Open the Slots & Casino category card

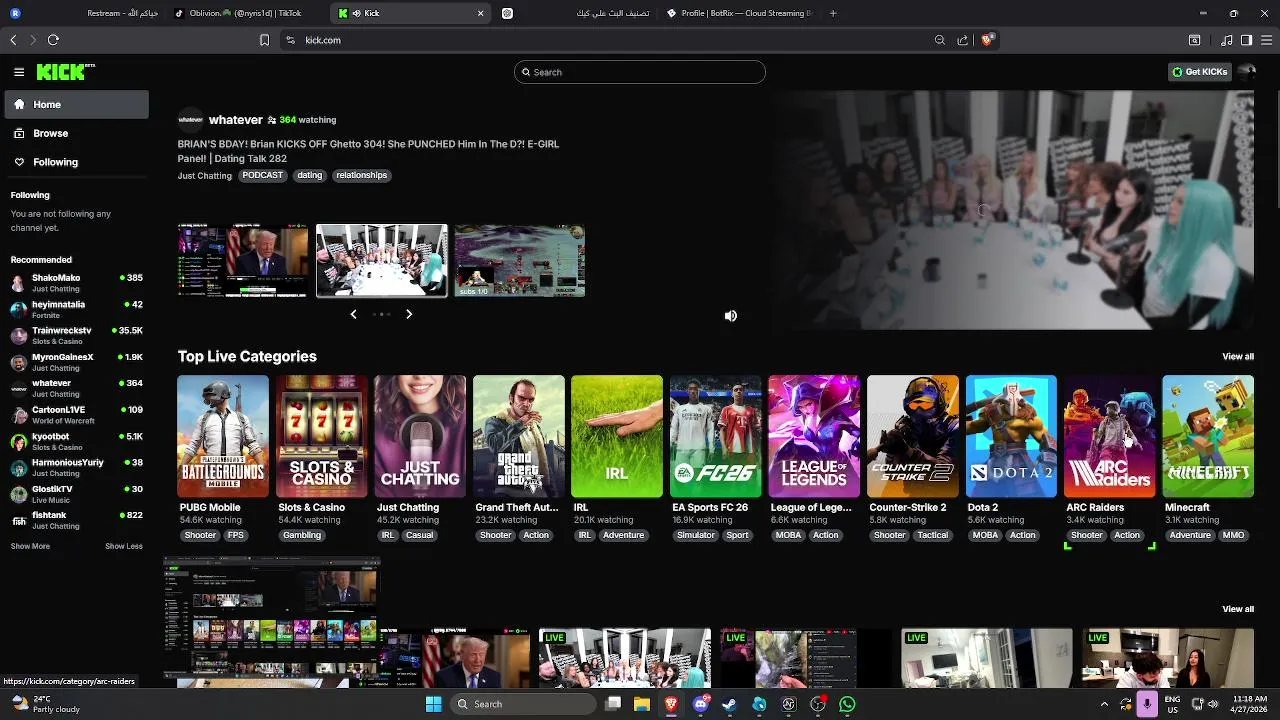(321, 436)
